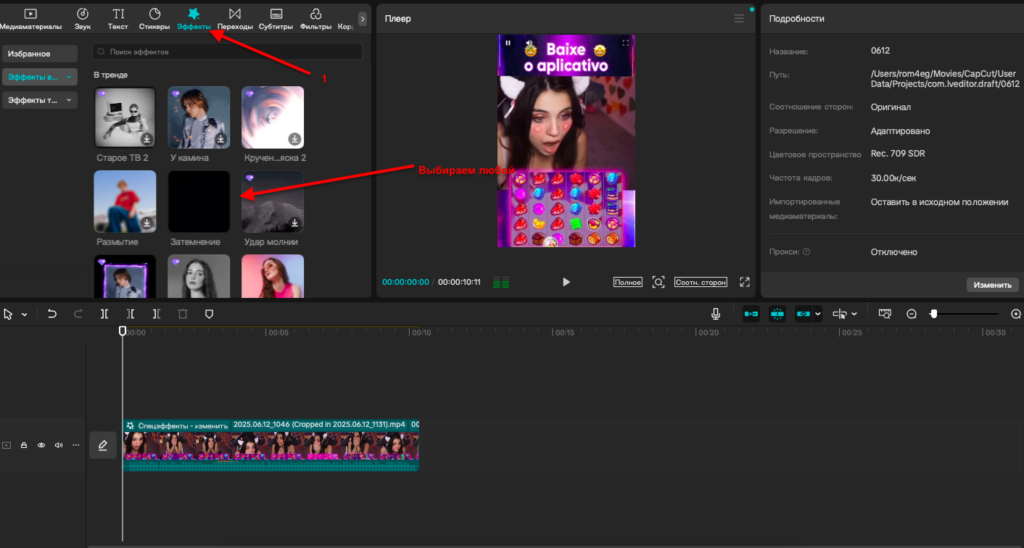Zoom in the timeline with plus icon
This screenshot has height=548, width=1024.
click(1016, 314)
